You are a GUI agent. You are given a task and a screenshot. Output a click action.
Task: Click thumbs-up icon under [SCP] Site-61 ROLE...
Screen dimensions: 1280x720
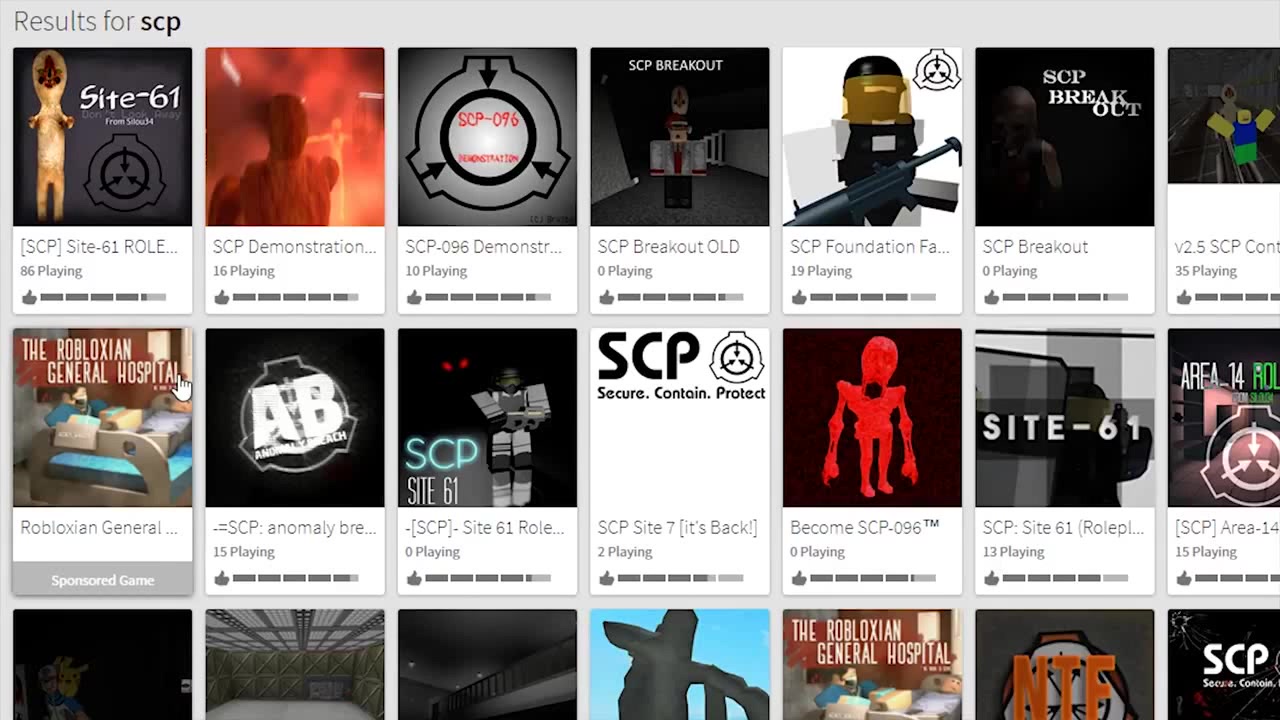(29, 297)
